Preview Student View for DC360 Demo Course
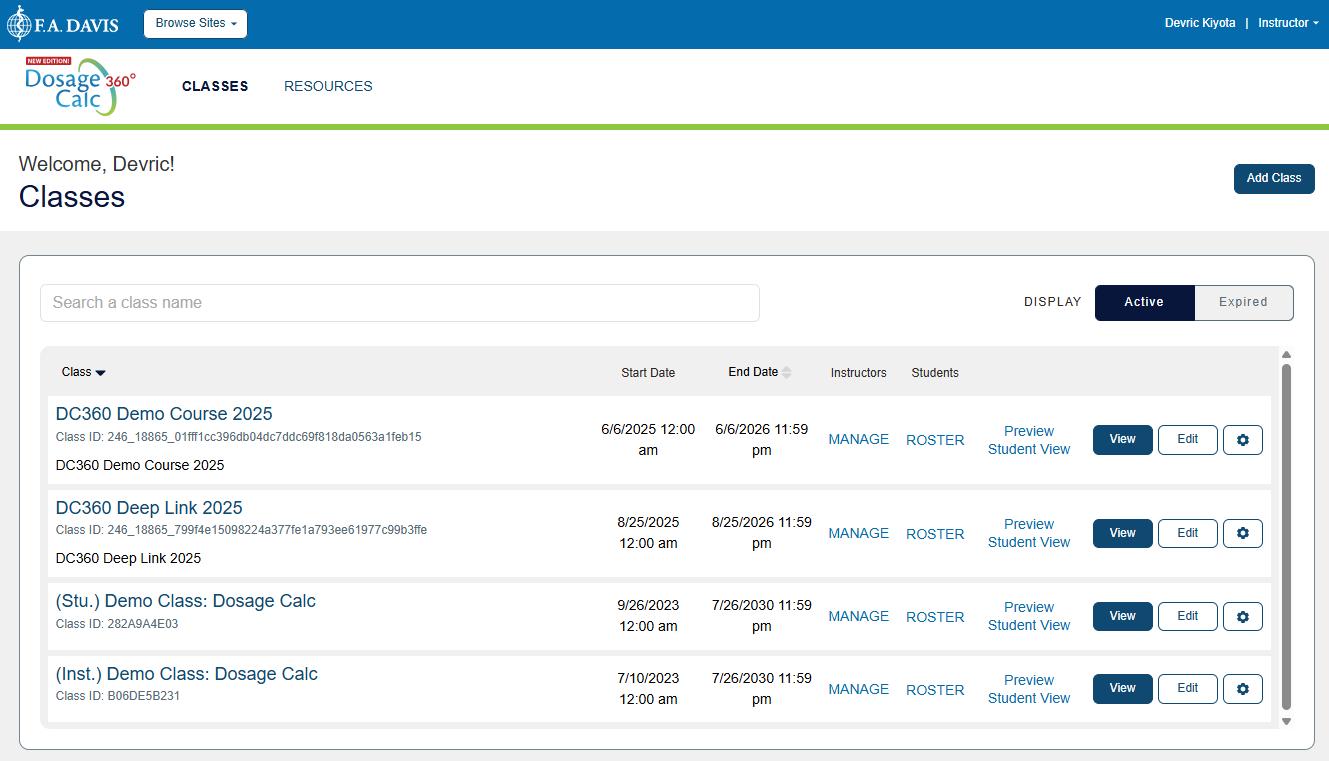The image size is (1329, 761). pyautogui.click(x=1029, y=441)
